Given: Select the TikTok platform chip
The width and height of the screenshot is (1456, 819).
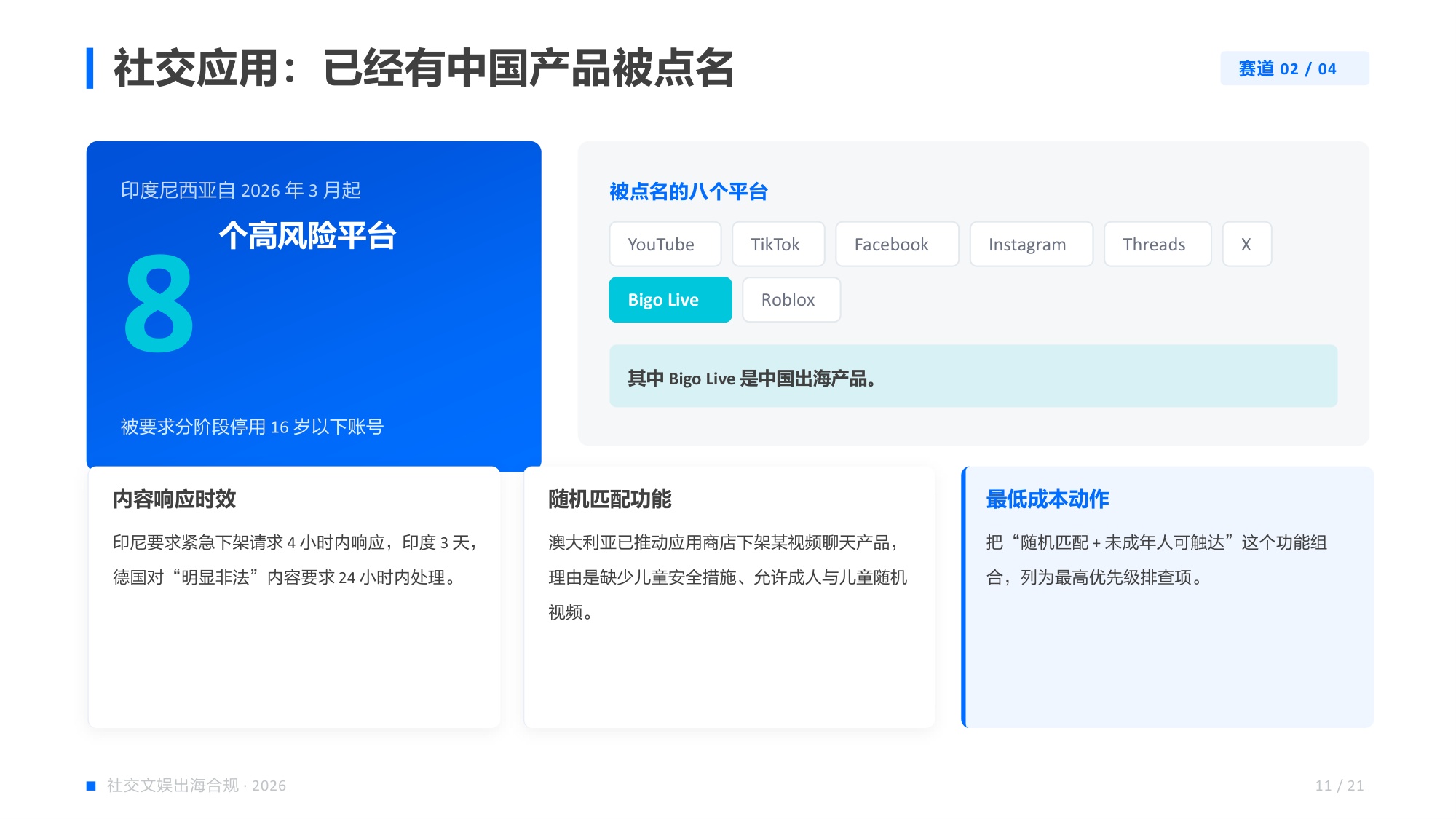Looking at the screenshot, I should pos(778,244).
